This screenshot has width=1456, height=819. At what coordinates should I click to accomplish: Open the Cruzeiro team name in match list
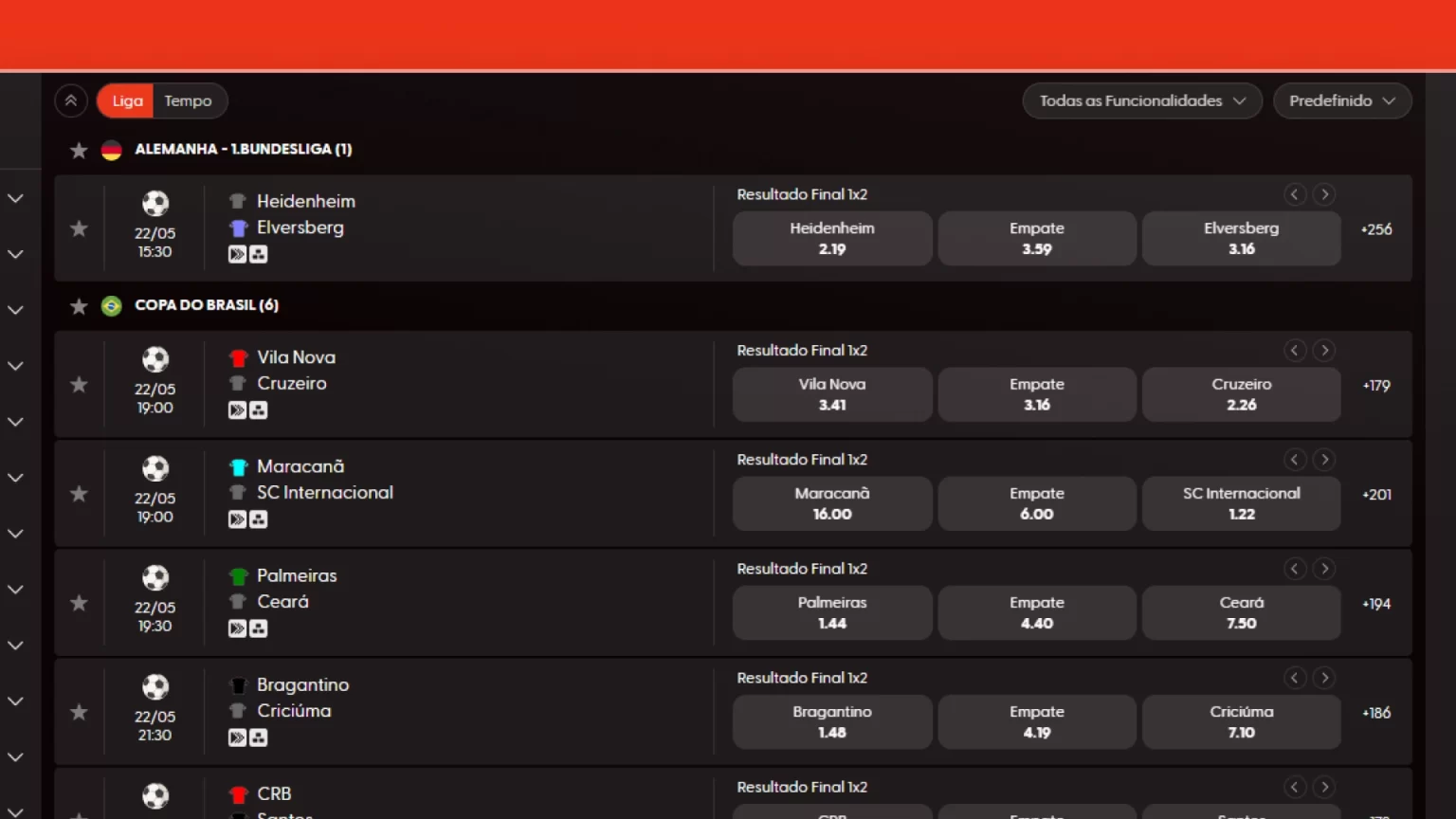292,383
